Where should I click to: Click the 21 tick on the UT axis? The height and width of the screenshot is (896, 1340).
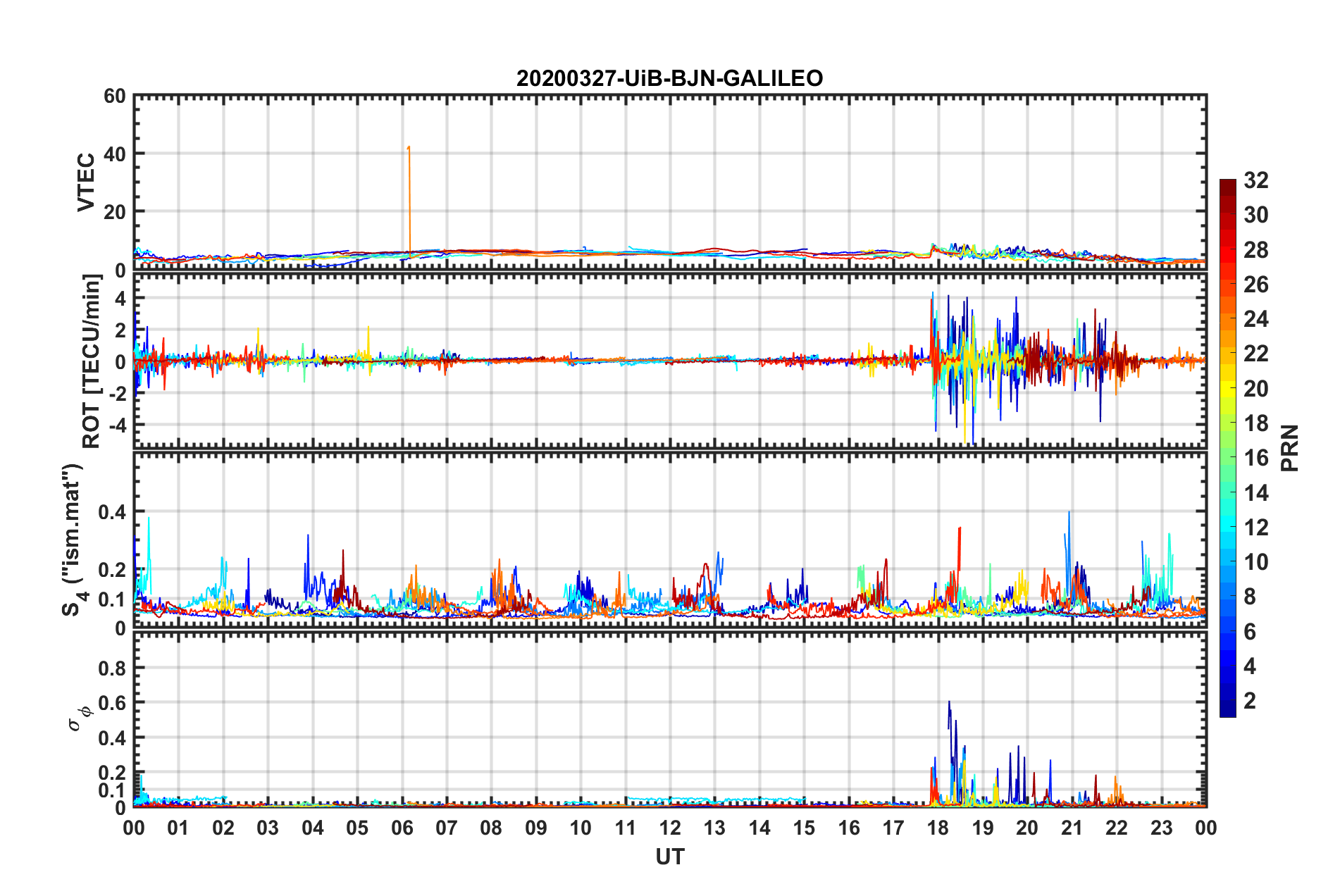(x=1072, y=828)
